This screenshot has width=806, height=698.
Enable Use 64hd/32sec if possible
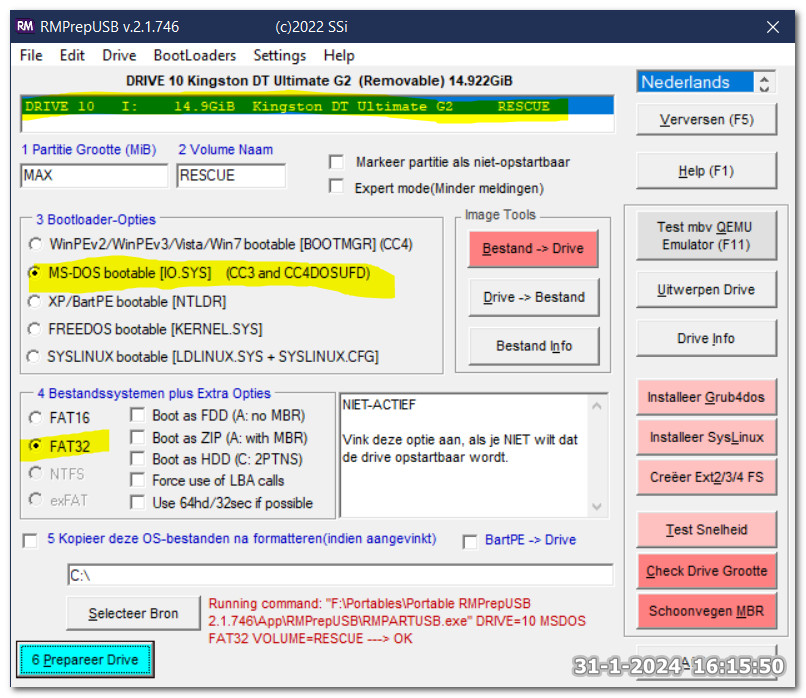point(137,502)
